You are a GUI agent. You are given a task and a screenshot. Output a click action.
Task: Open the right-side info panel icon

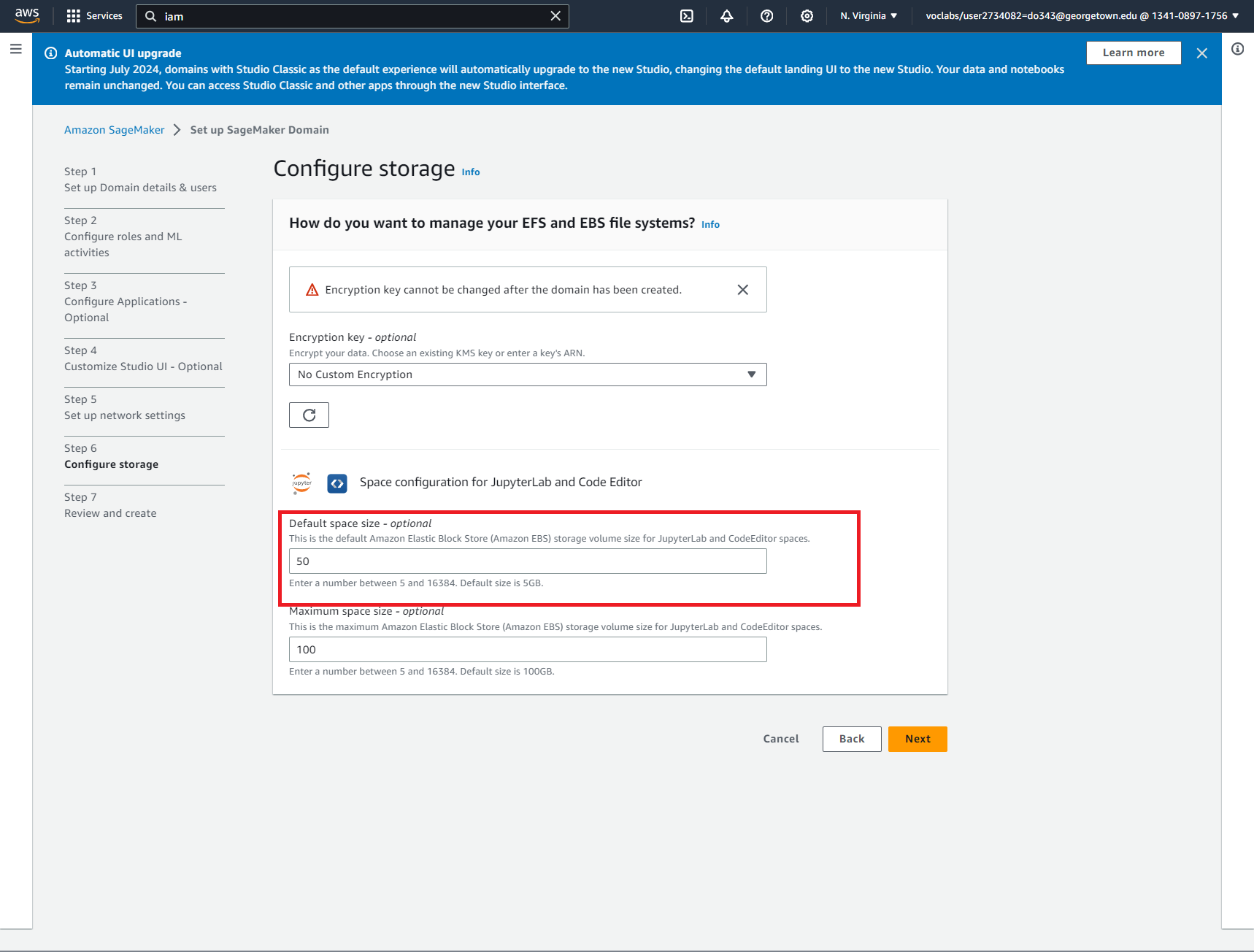coord(1238,49)
